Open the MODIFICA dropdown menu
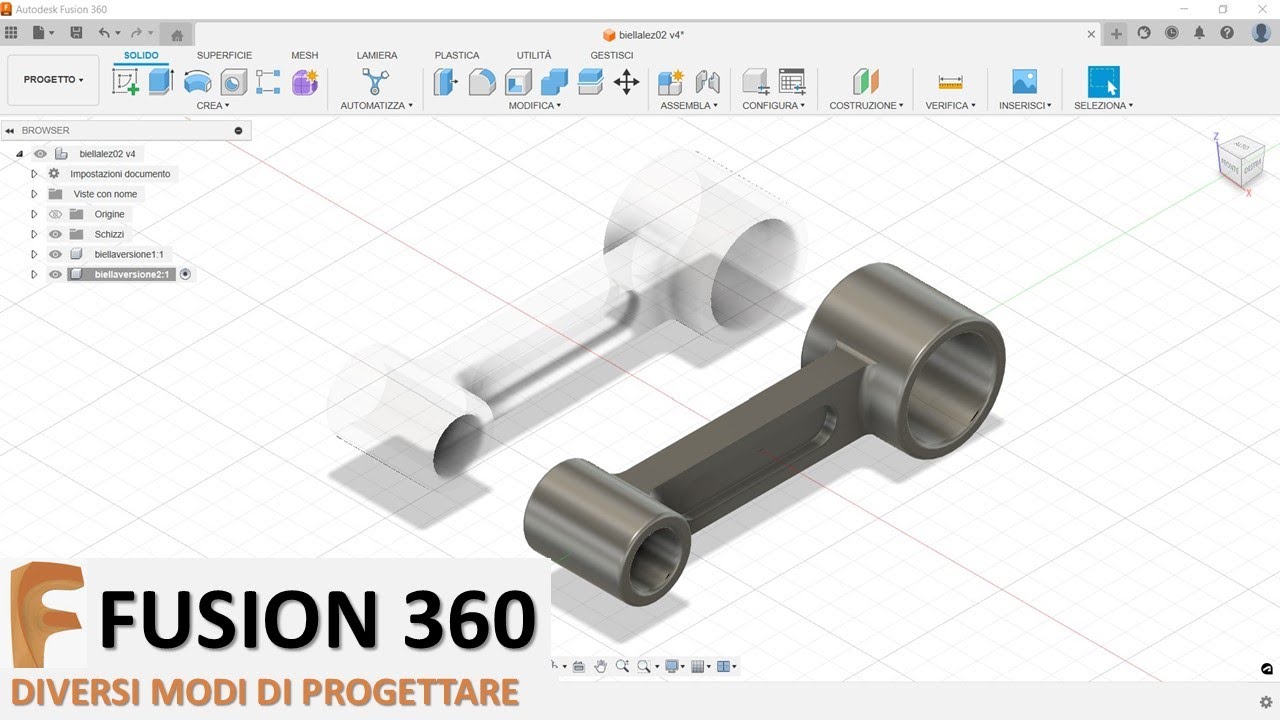Screen dimensions: 1280x720 535,105
